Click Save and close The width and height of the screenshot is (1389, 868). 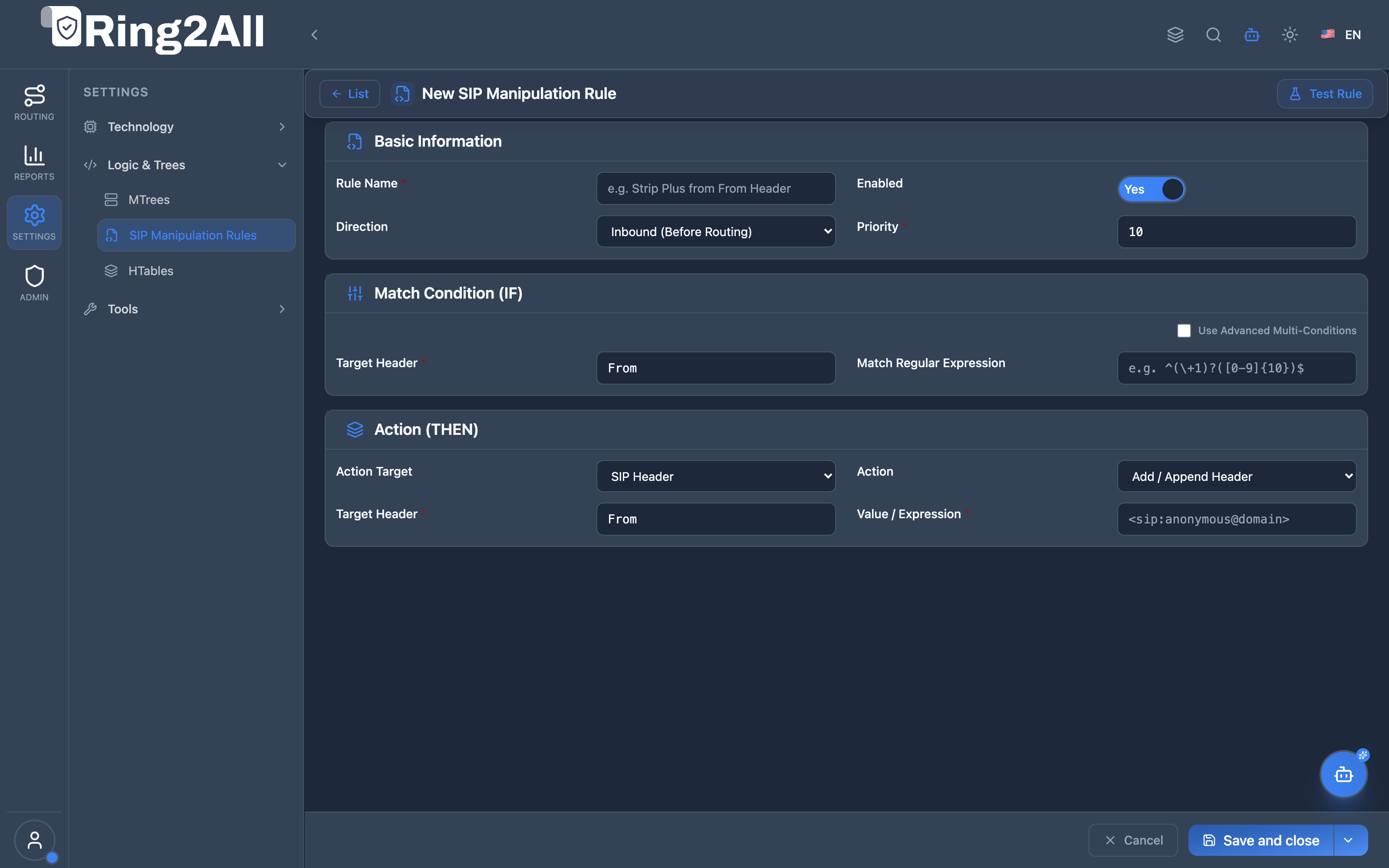point(1261,841)
